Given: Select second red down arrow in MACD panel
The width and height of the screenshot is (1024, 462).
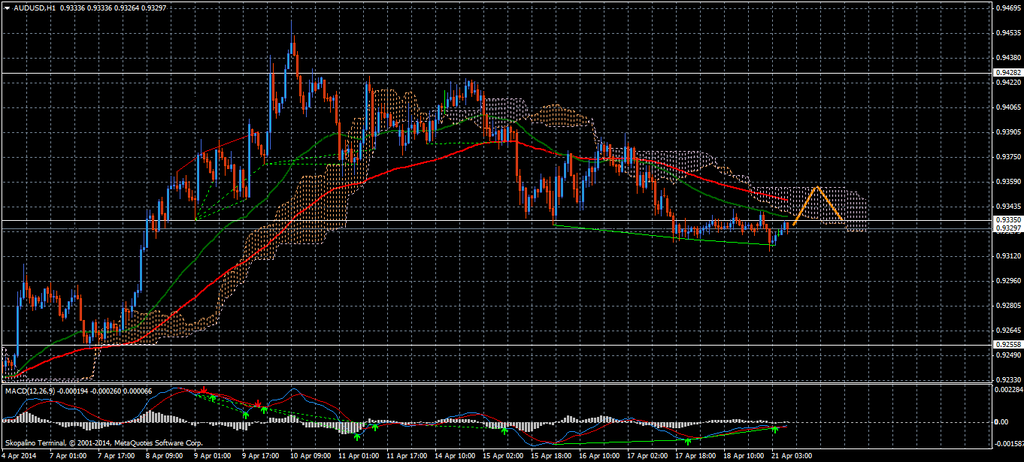Looking at the screenshot, I should (x=258, y=403).
